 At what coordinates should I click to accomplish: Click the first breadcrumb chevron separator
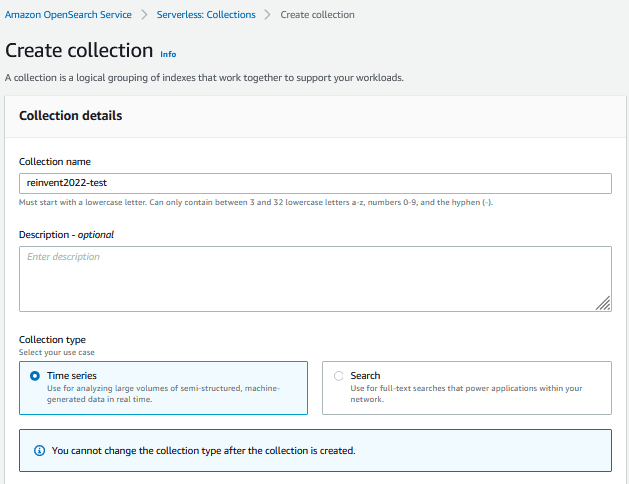coord(144,15)
